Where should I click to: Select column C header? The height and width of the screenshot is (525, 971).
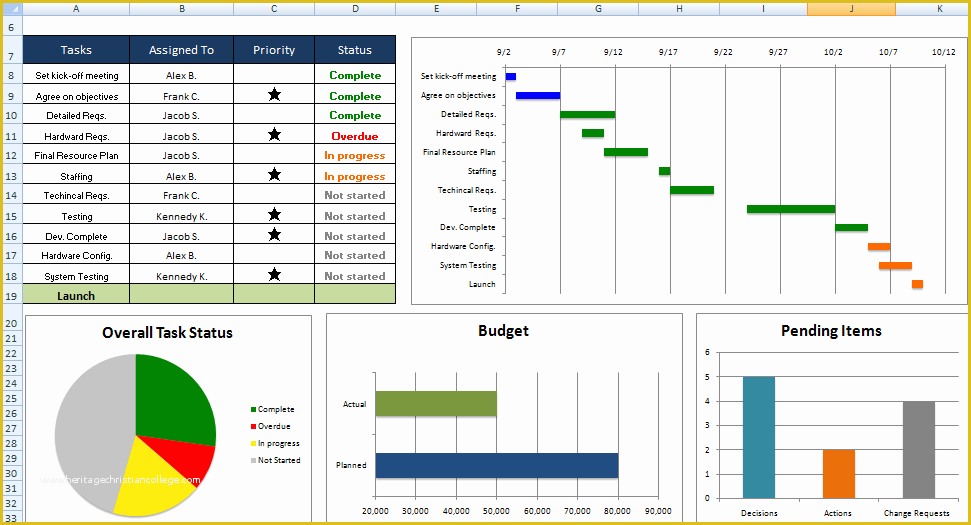274,9
